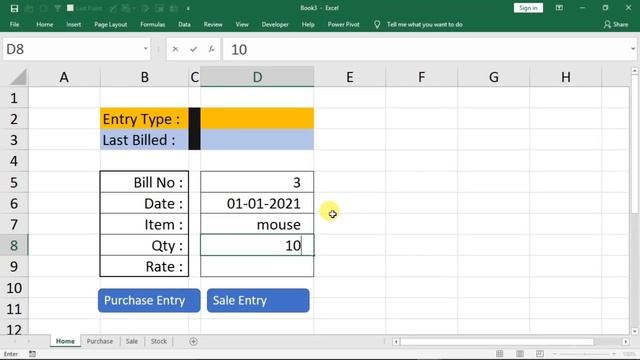The width and height of the screenshot is (640, 360).
Task: Select column H header
Action: 566,77
